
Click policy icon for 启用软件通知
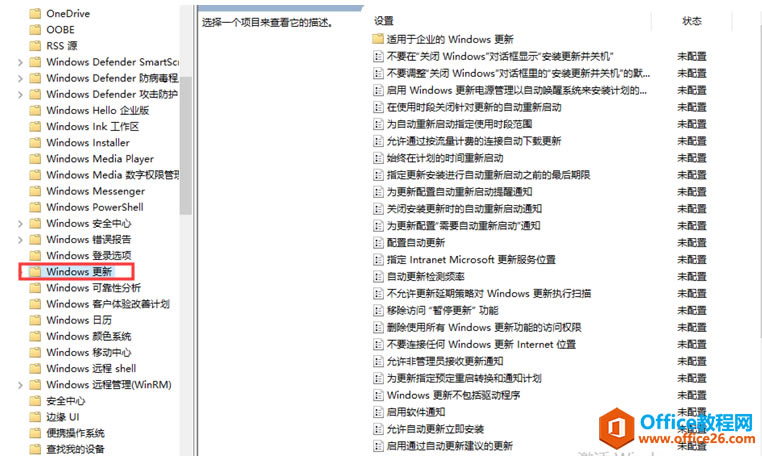tap(378, 412)
